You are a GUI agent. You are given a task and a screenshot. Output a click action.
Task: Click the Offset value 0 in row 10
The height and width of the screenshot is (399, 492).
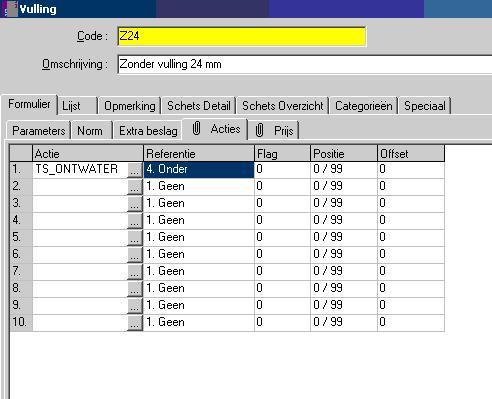pyautogui.click(x=411, y=323)
